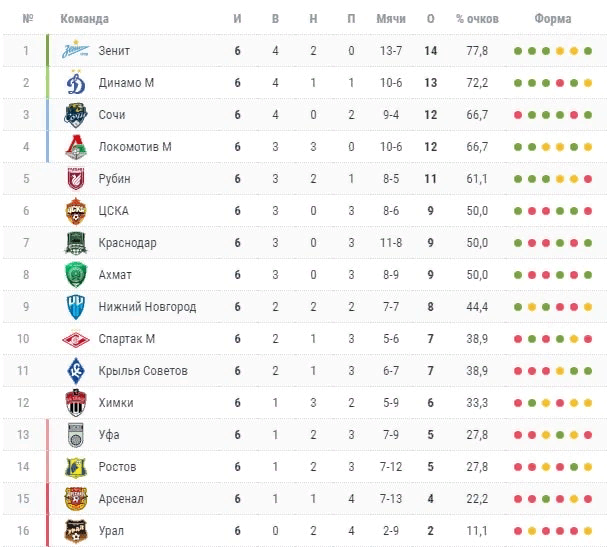Click the Lokomotiv M club emblem
This screenshot has width=607, height=547.
coord(76,147)
